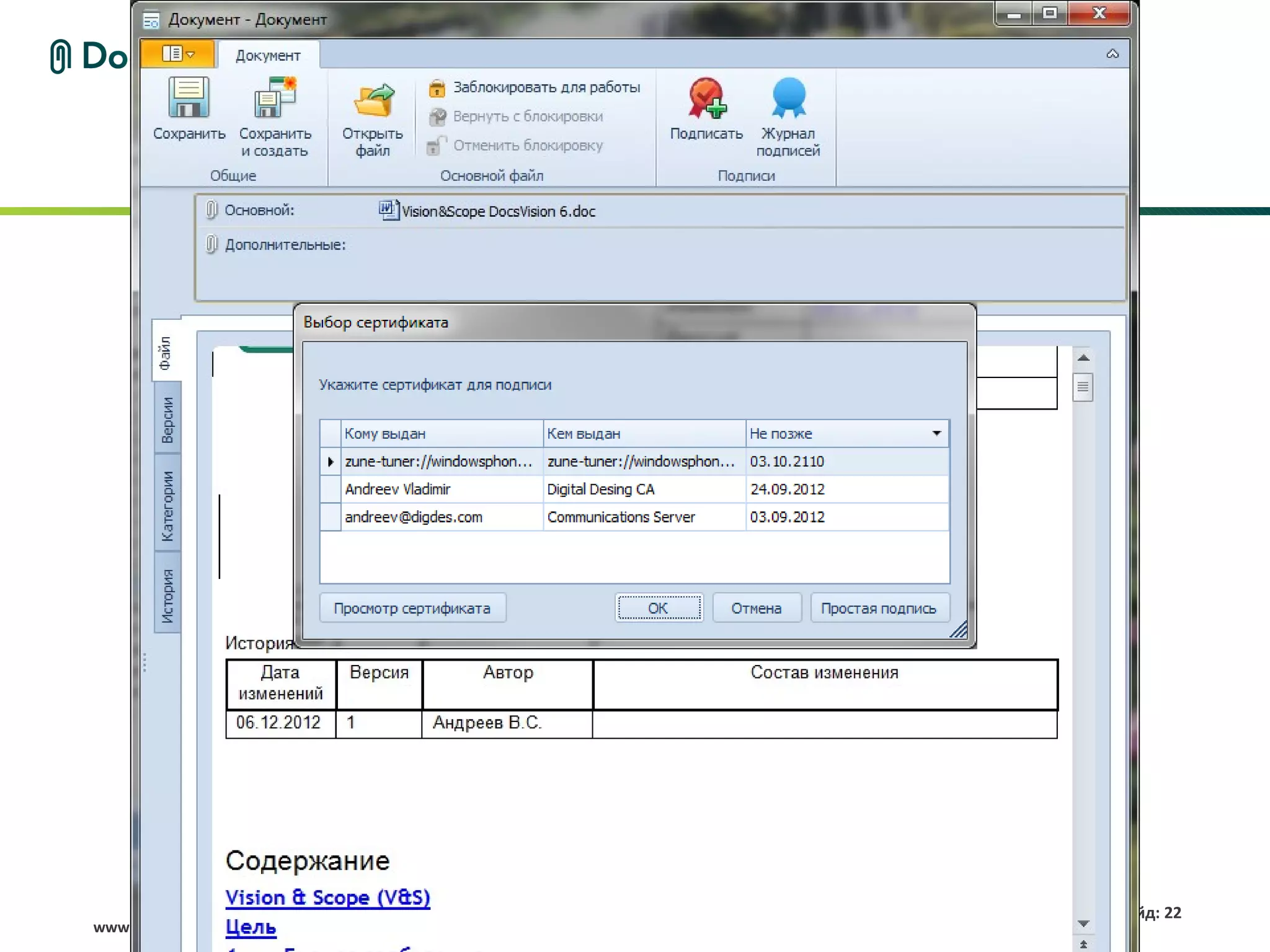This screenshot has height=952, width=1270.
Task: Switch to the История side tab
Action: (167, 596)
